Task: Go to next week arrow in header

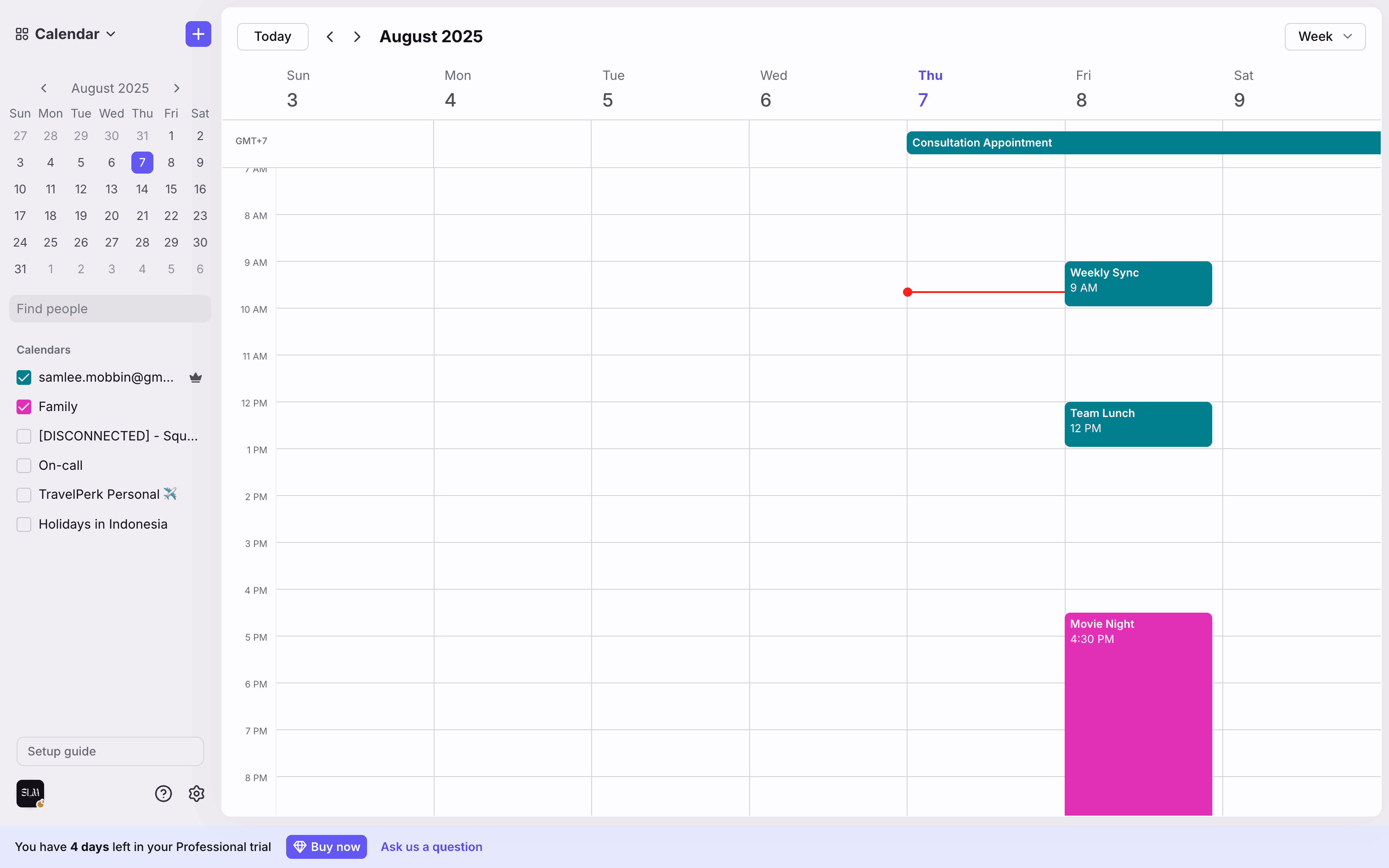Action: [357, 37]
